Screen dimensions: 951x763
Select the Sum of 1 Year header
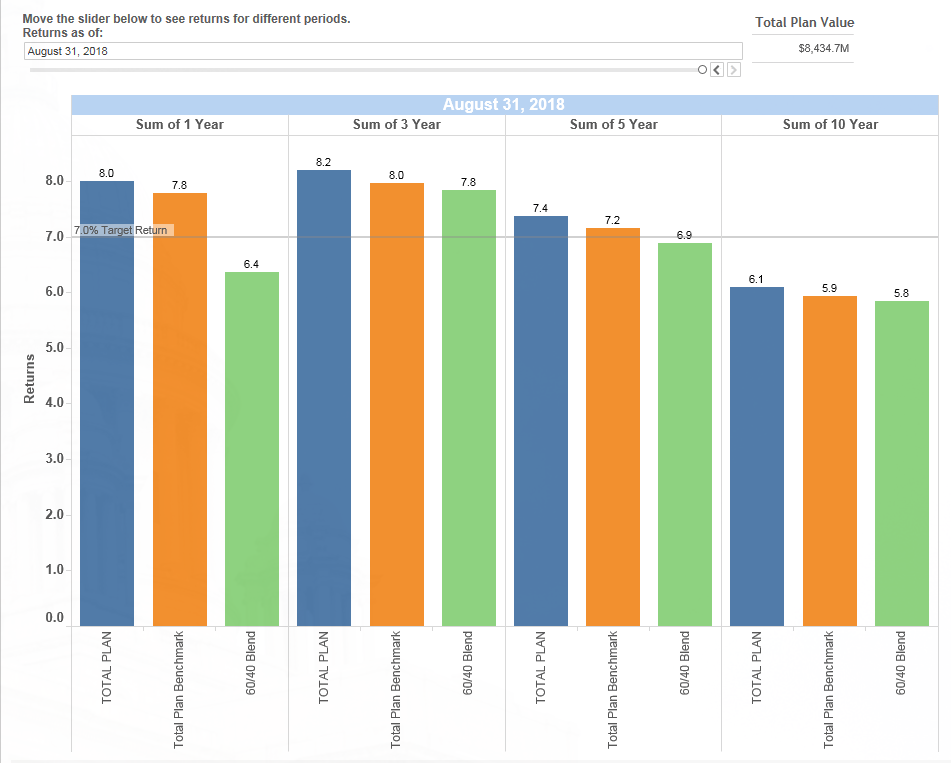tap(180, 124)
